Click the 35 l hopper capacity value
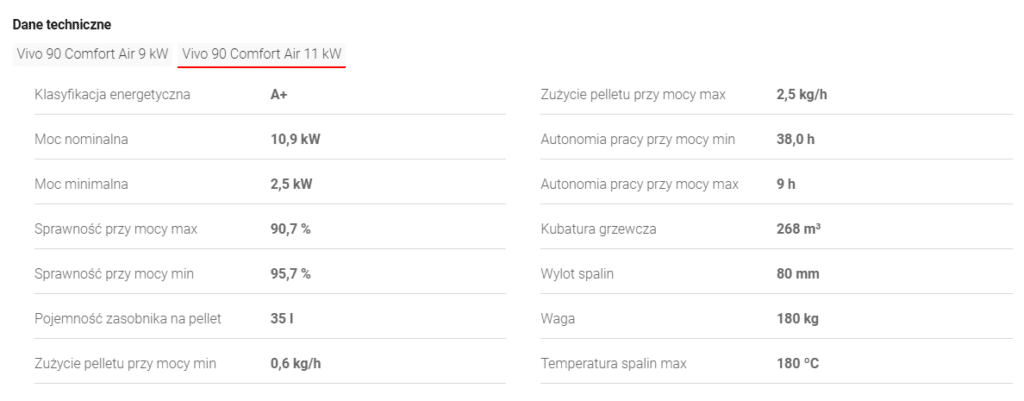 coord(280,320)
